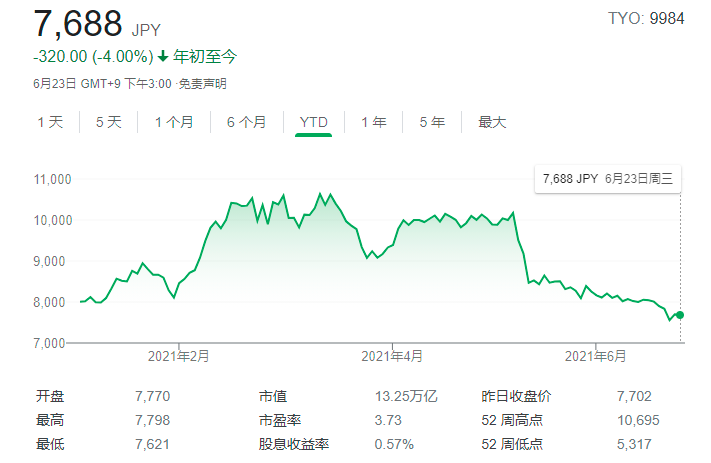Click the 市值 value 13.25万亿
This screenshot has width=711, height=463.
point(406,396)
